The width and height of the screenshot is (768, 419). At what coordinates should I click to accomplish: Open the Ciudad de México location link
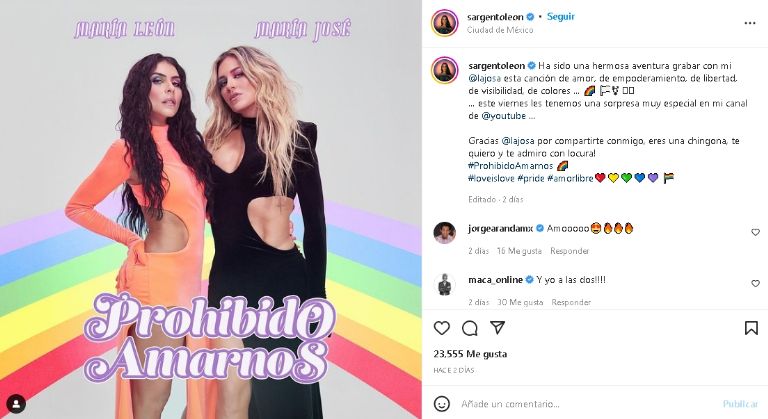[500, 30]
